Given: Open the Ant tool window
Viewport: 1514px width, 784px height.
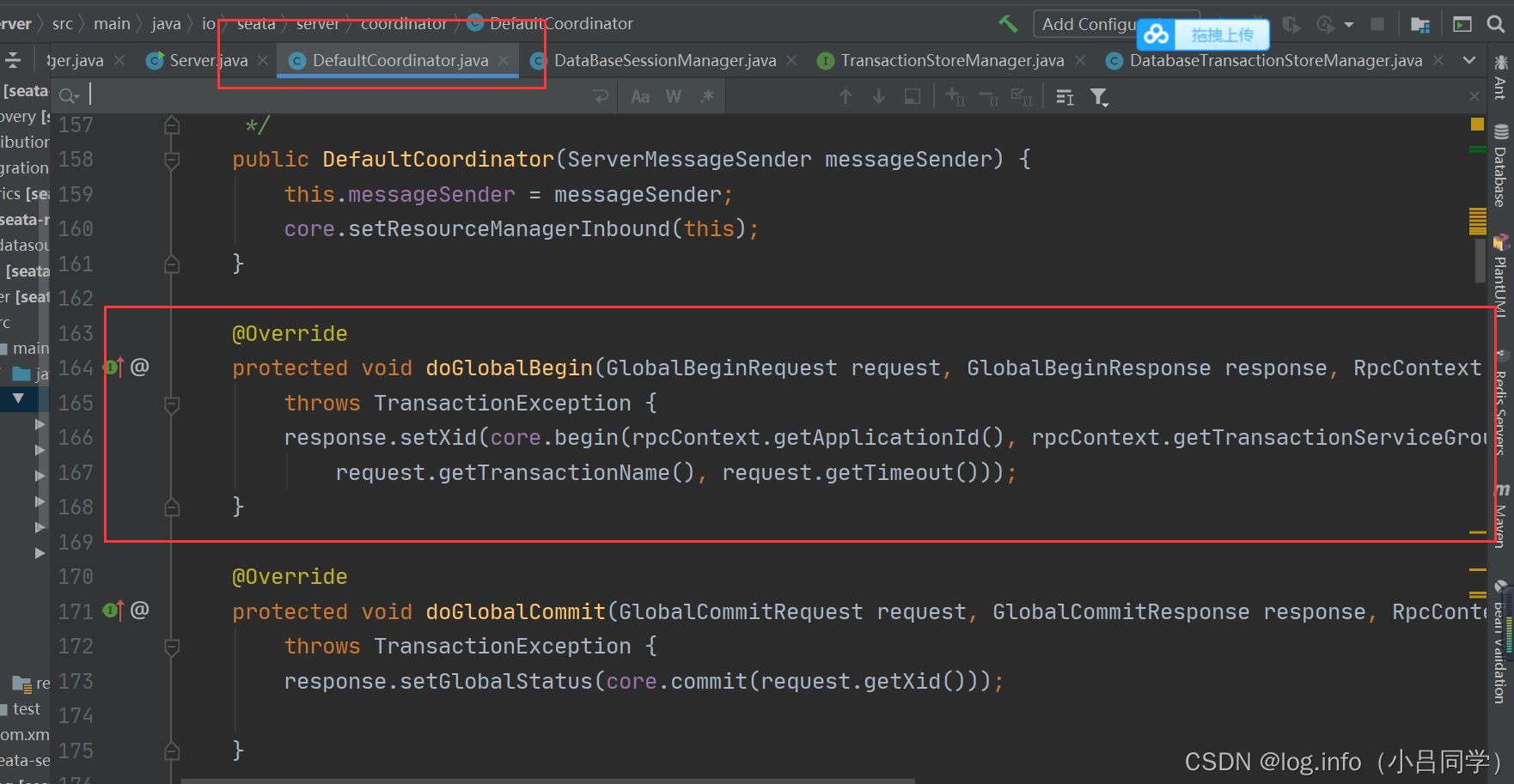Looking at the screenshot, I should click(1501, 77).
